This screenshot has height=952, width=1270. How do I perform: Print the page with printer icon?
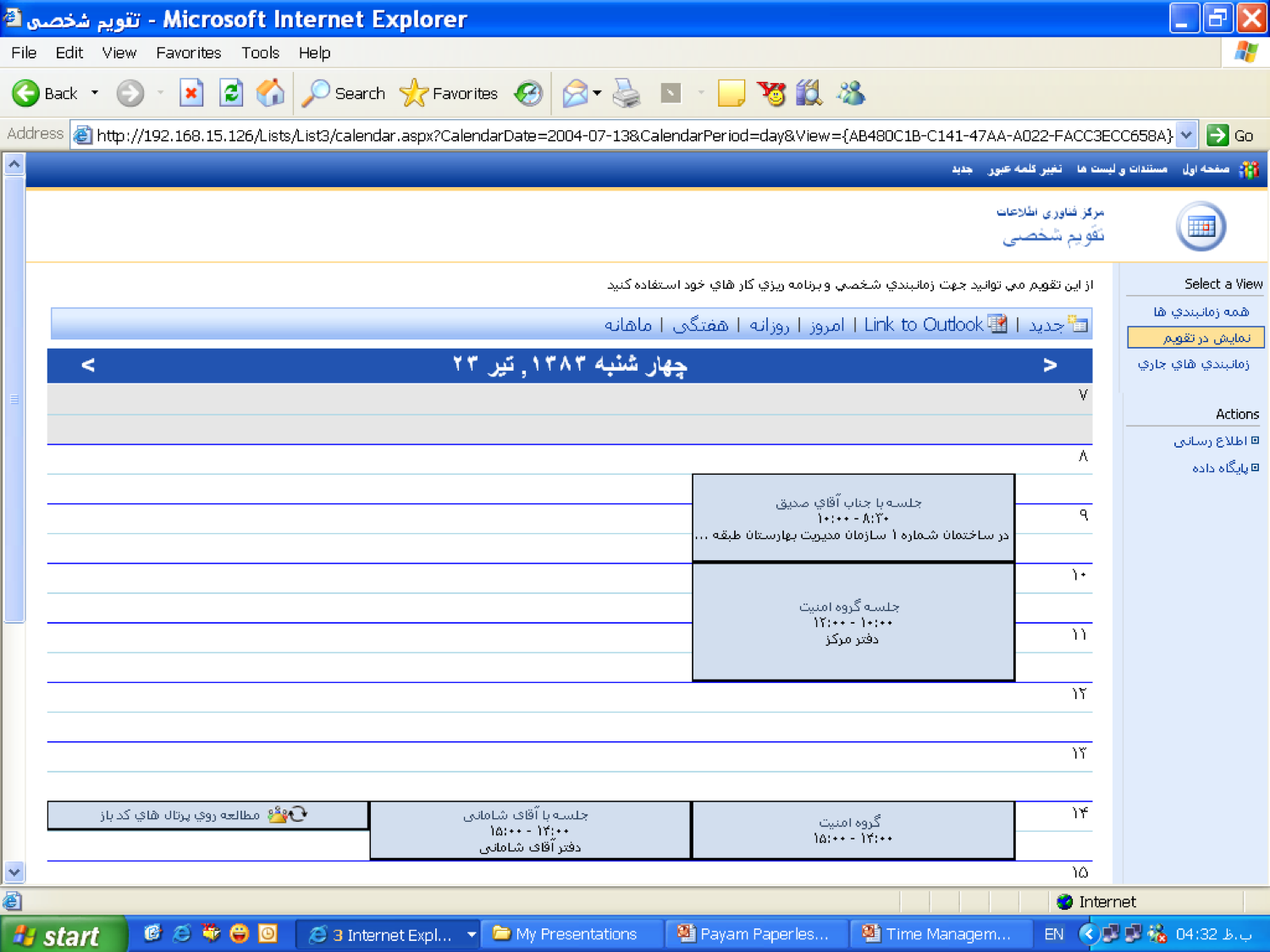pyautogui.click(x=627, y=93)
